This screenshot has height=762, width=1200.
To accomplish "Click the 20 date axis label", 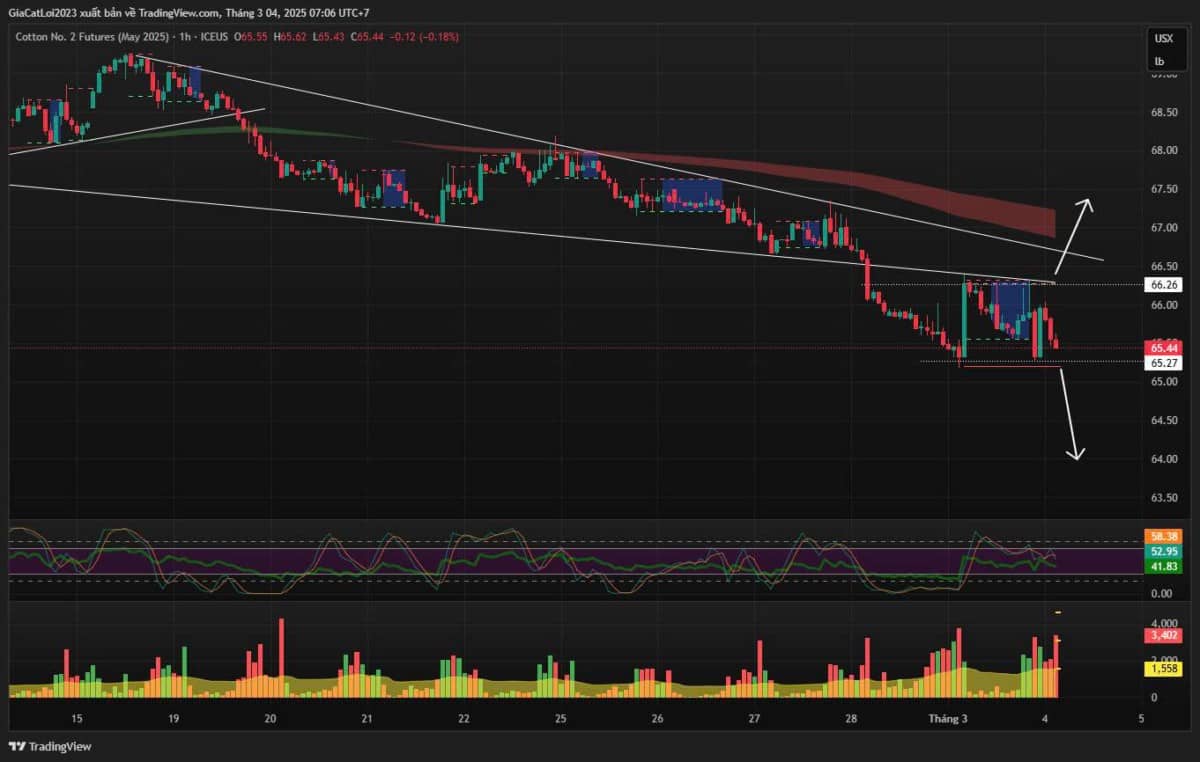I will [270, 718].
